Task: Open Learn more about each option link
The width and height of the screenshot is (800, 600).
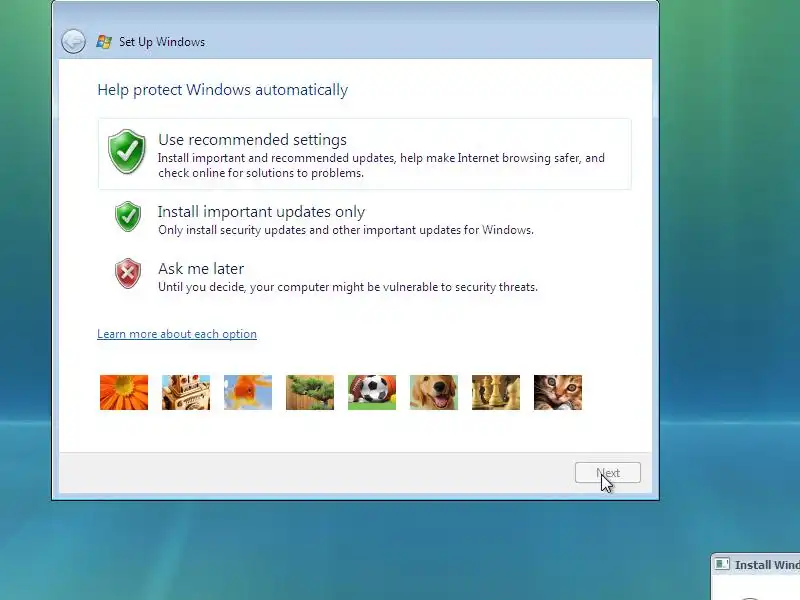Action: coord(177,334)
